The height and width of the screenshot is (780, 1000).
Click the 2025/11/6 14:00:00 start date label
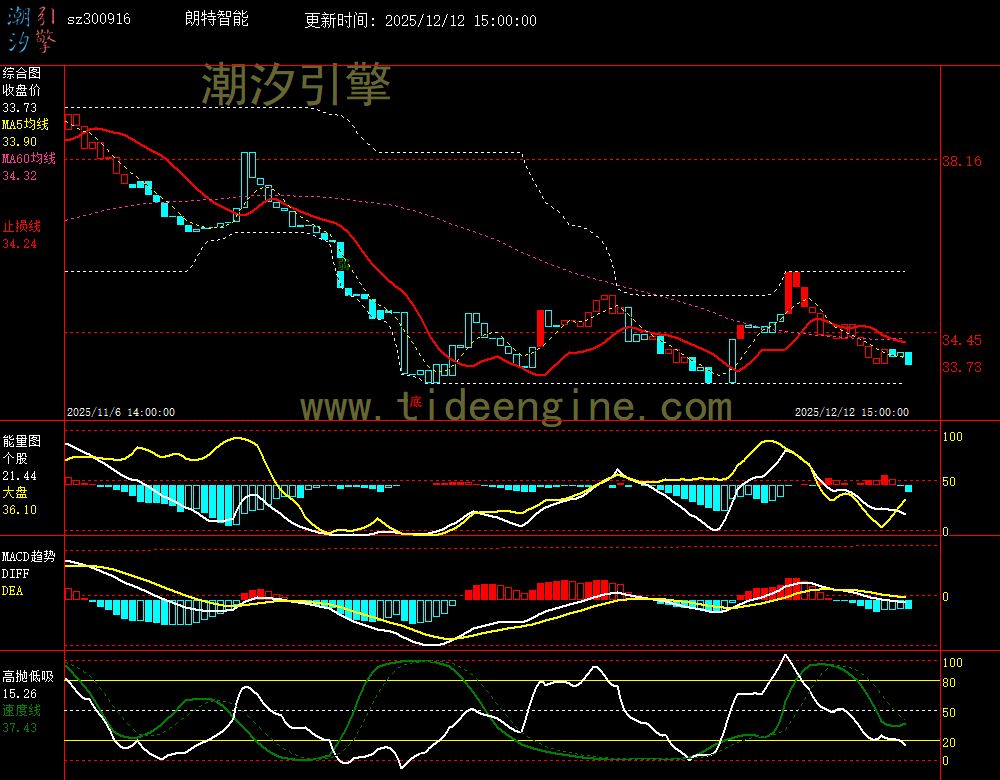[x=121, y=411]
